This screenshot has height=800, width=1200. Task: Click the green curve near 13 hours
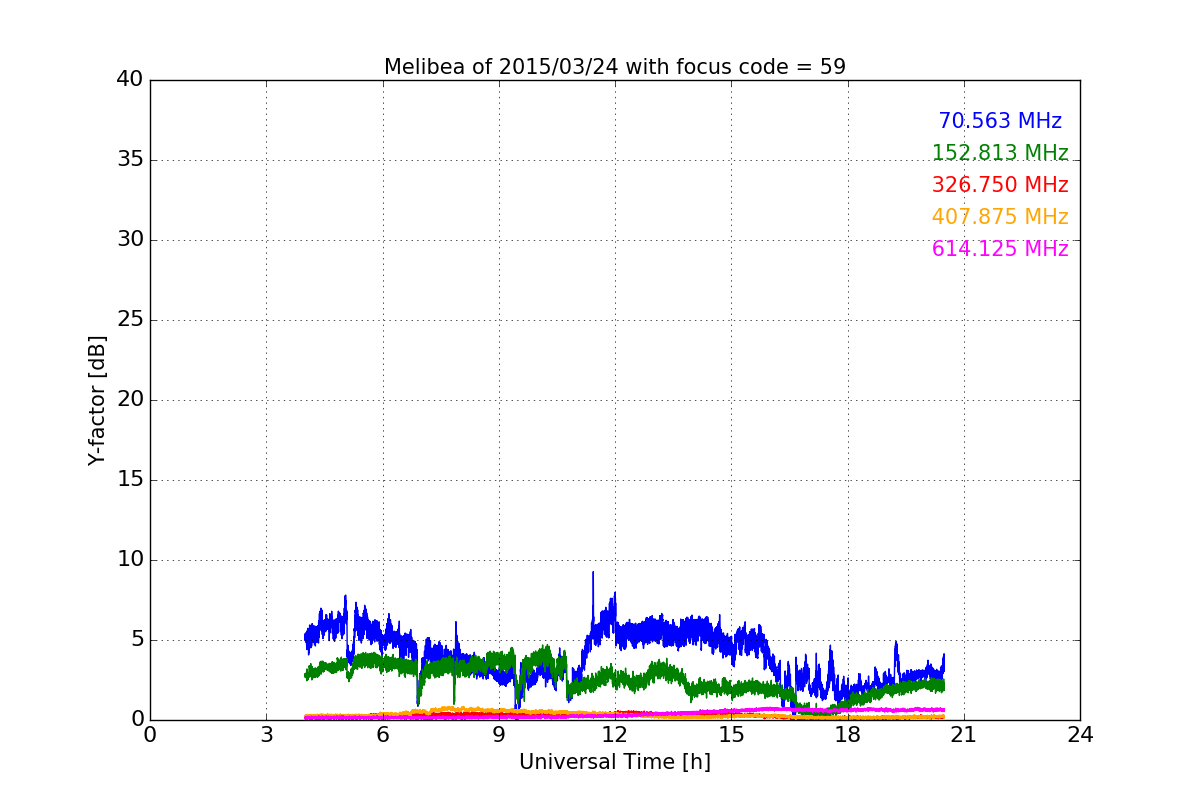point(654,672)
